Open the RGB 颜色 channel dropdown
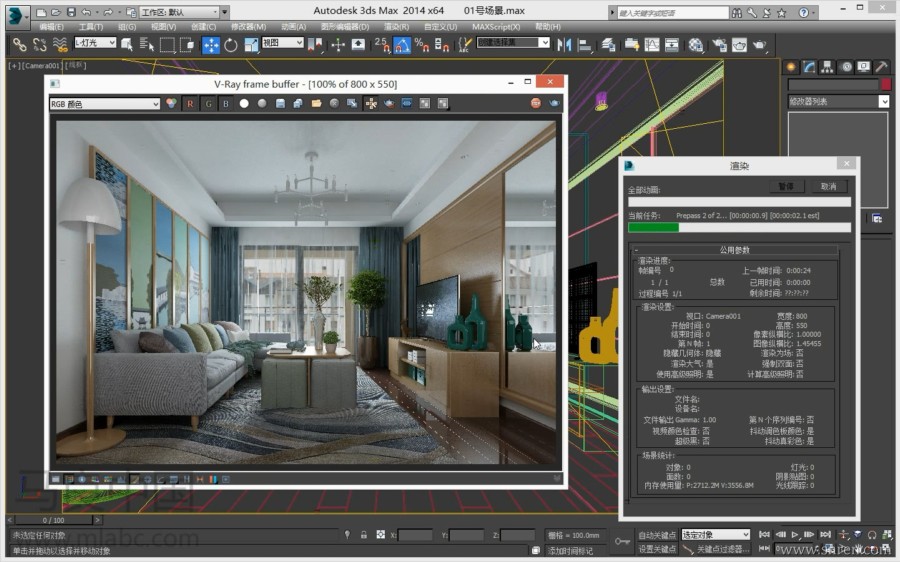 click(104, 103)
